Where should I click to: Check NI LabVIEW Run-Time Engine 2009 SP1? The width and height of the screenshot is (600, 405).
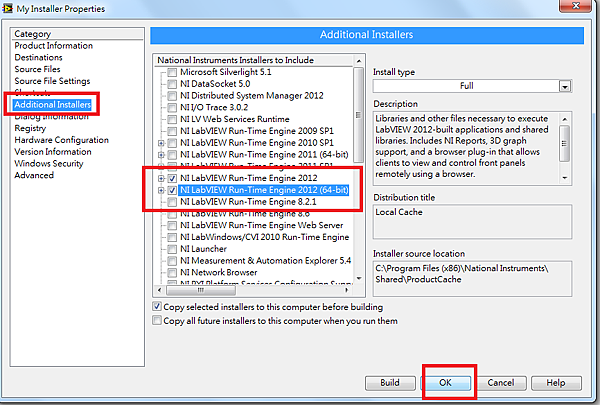172,131
